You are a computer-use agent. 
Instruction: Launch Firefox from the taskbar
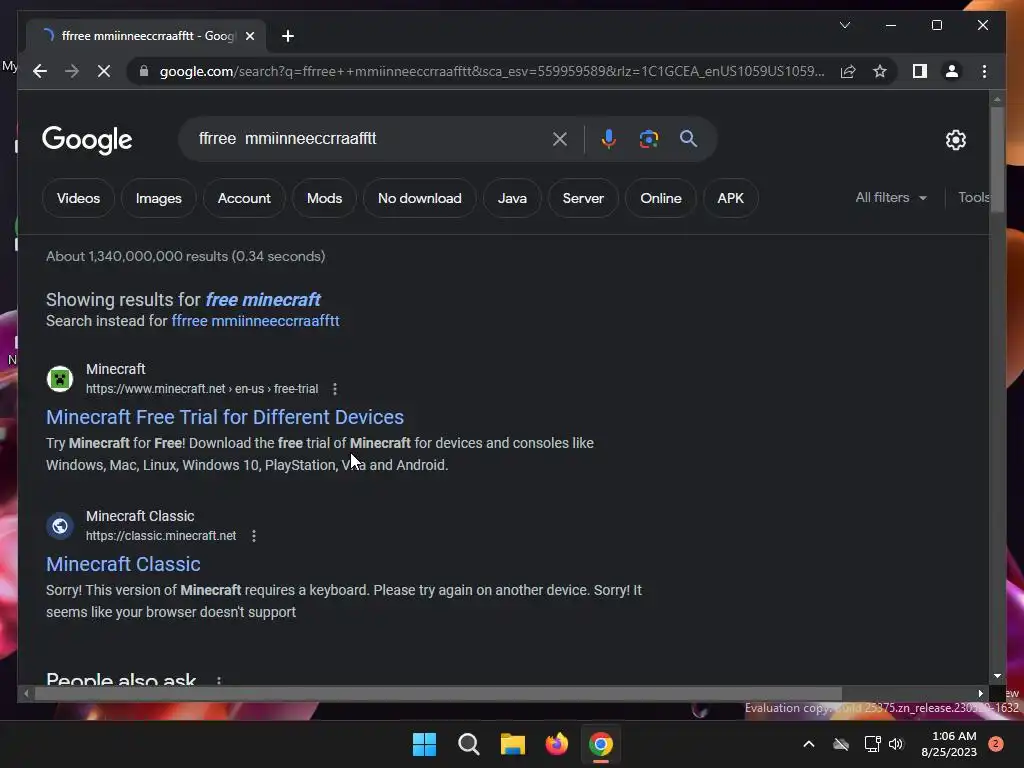[x=556, y=744]
